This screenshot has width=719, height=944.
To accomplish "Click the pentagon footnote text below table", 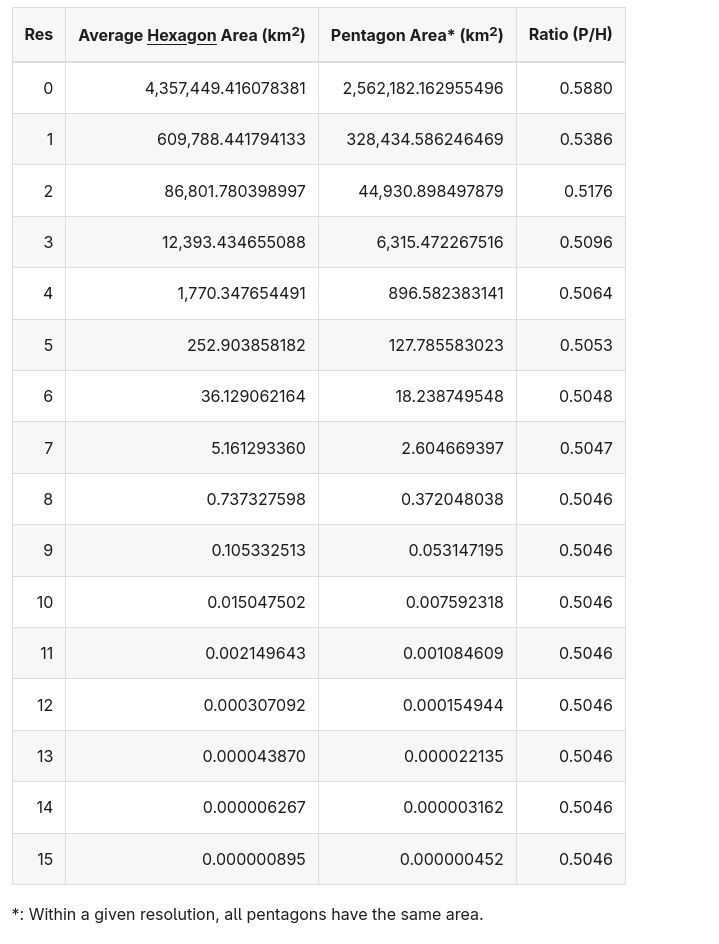I will pos(247,914).
